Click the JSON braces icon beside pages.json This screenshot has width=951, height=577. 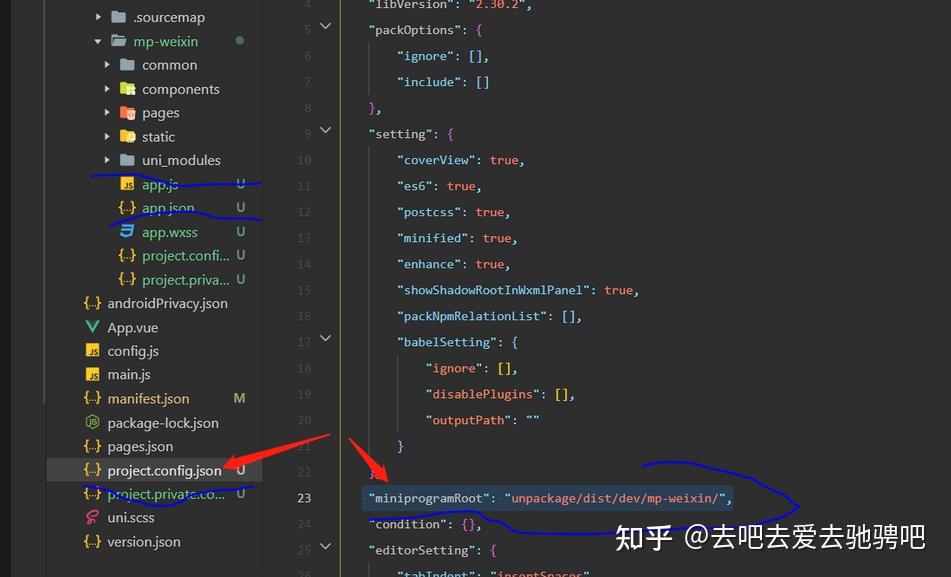[x=93, y=446]
